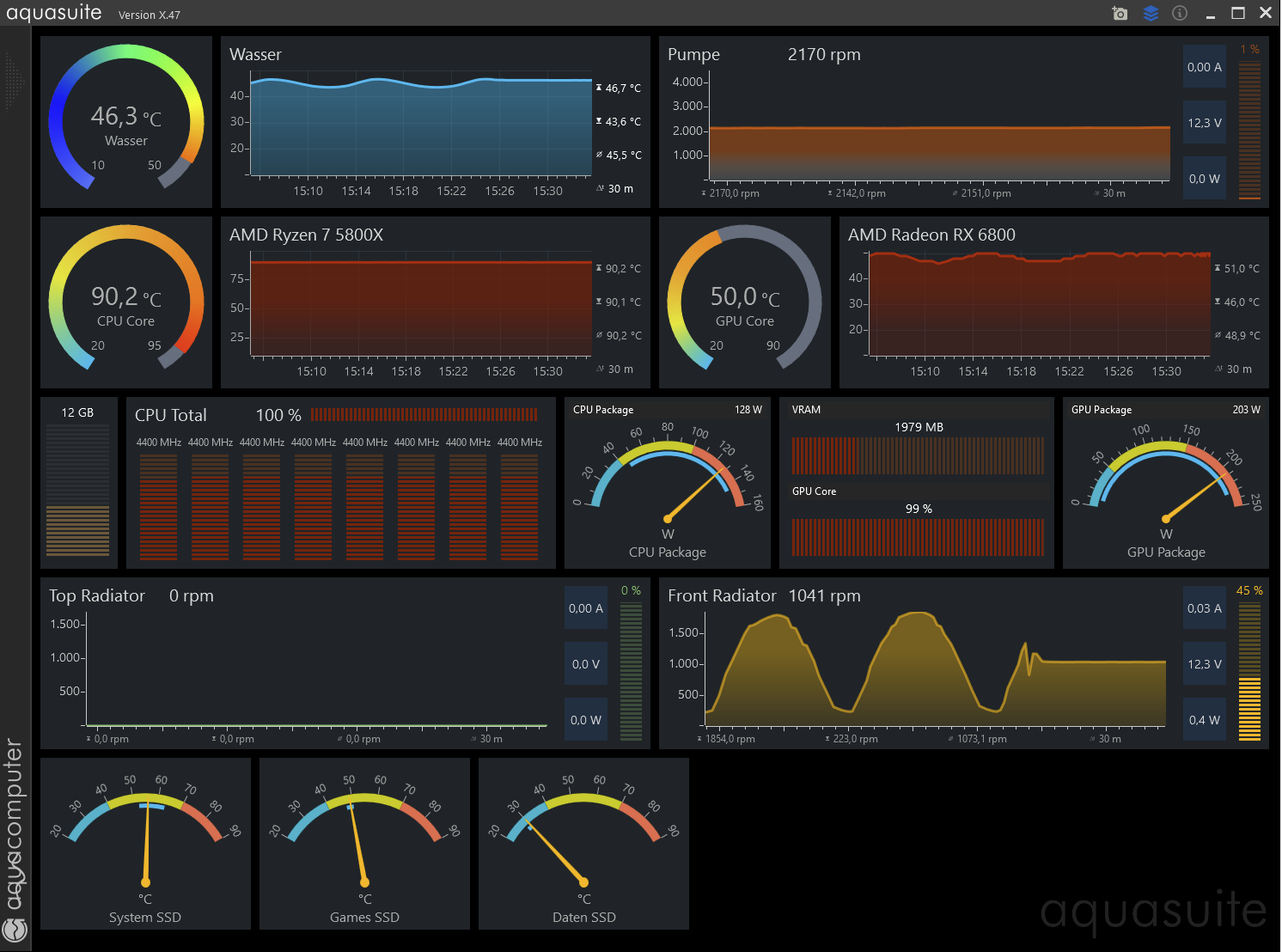
Task: Click the Wasser chart title
Action: [255, 54]
